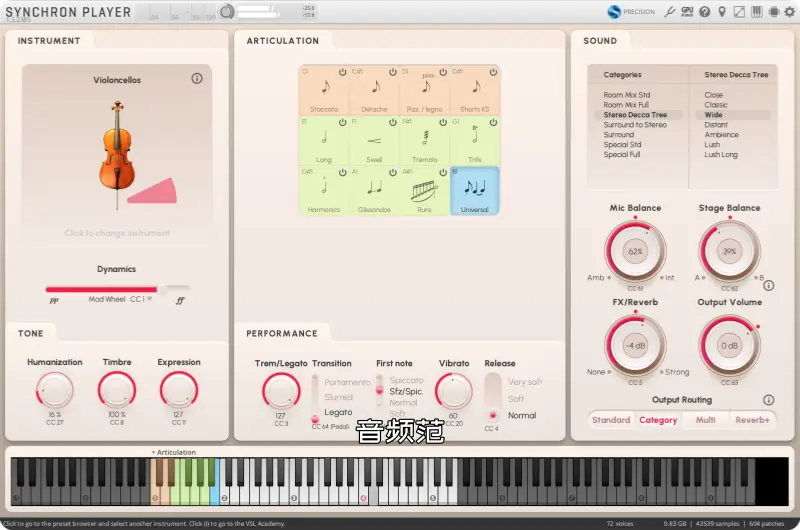
Task: Switch output routing to Category
Action: 658,420
